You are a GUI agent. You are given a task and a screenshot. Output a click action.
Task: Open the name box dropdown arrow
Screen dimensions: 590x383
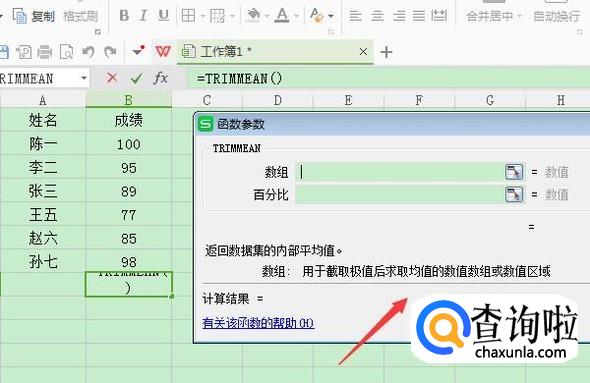coord(84,78)
